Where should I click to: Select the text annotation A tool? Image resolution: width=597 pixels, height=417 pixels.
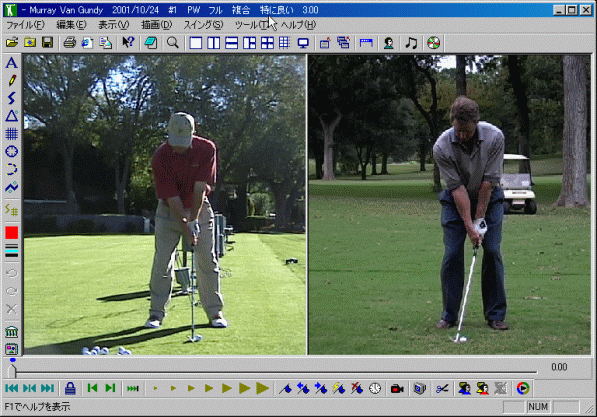11,62
